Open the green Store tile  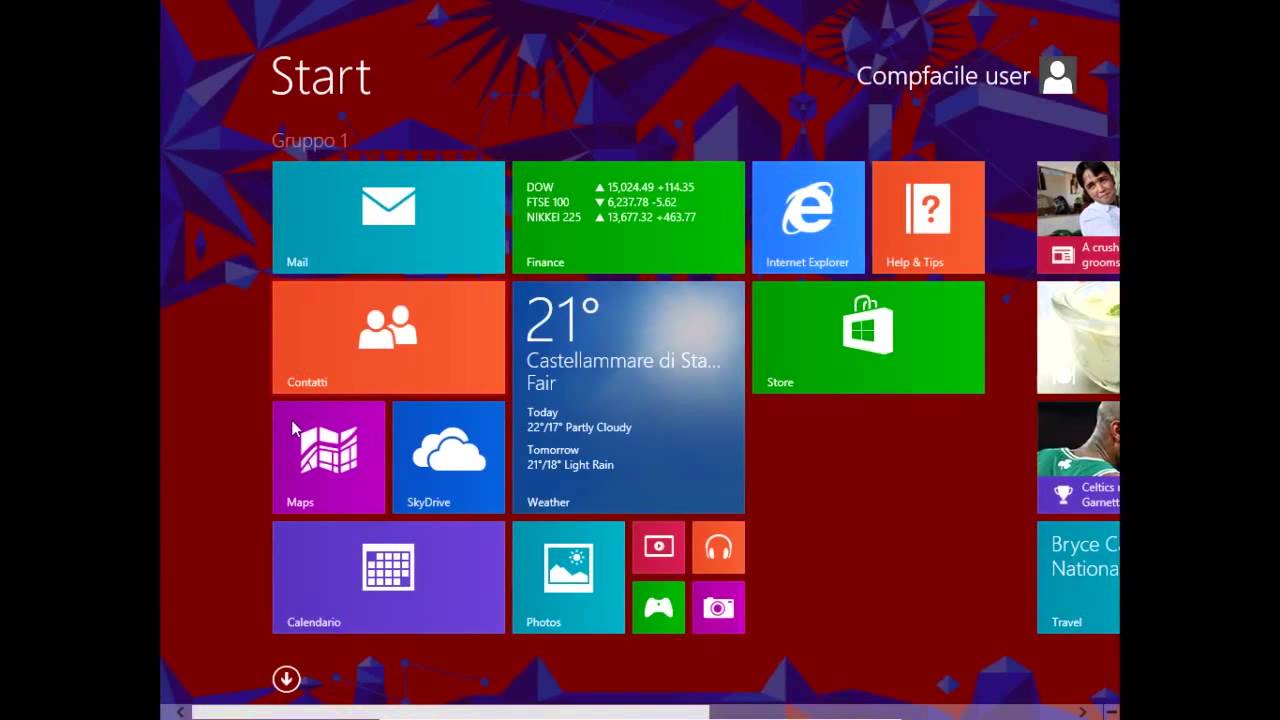point(868,337)
